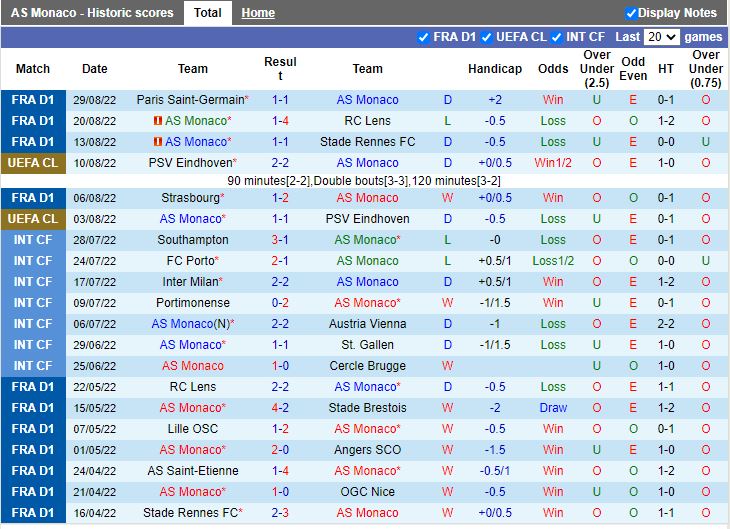This screenshot has height=529, width=730.
Task: Open Southampton team link
Action: click(193, 239)
